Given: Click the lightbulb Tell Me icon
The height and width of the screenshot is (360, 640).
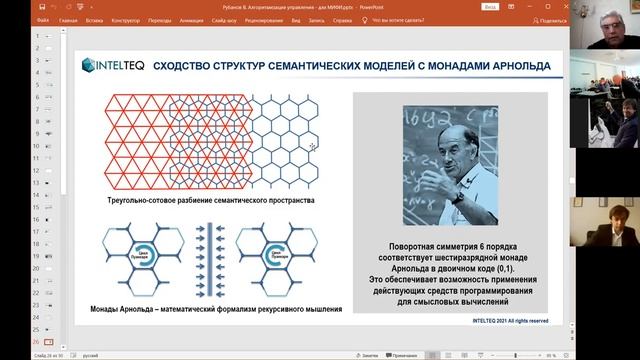Looking at the screenshot, I should pyautogui.click(x=364, y=20).
